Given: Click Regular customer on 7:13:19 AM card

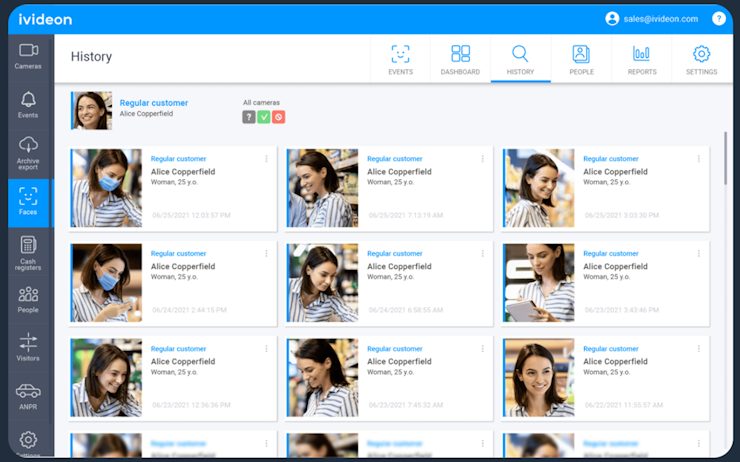Looking at the screenshot, I should (x=395, y=159).
